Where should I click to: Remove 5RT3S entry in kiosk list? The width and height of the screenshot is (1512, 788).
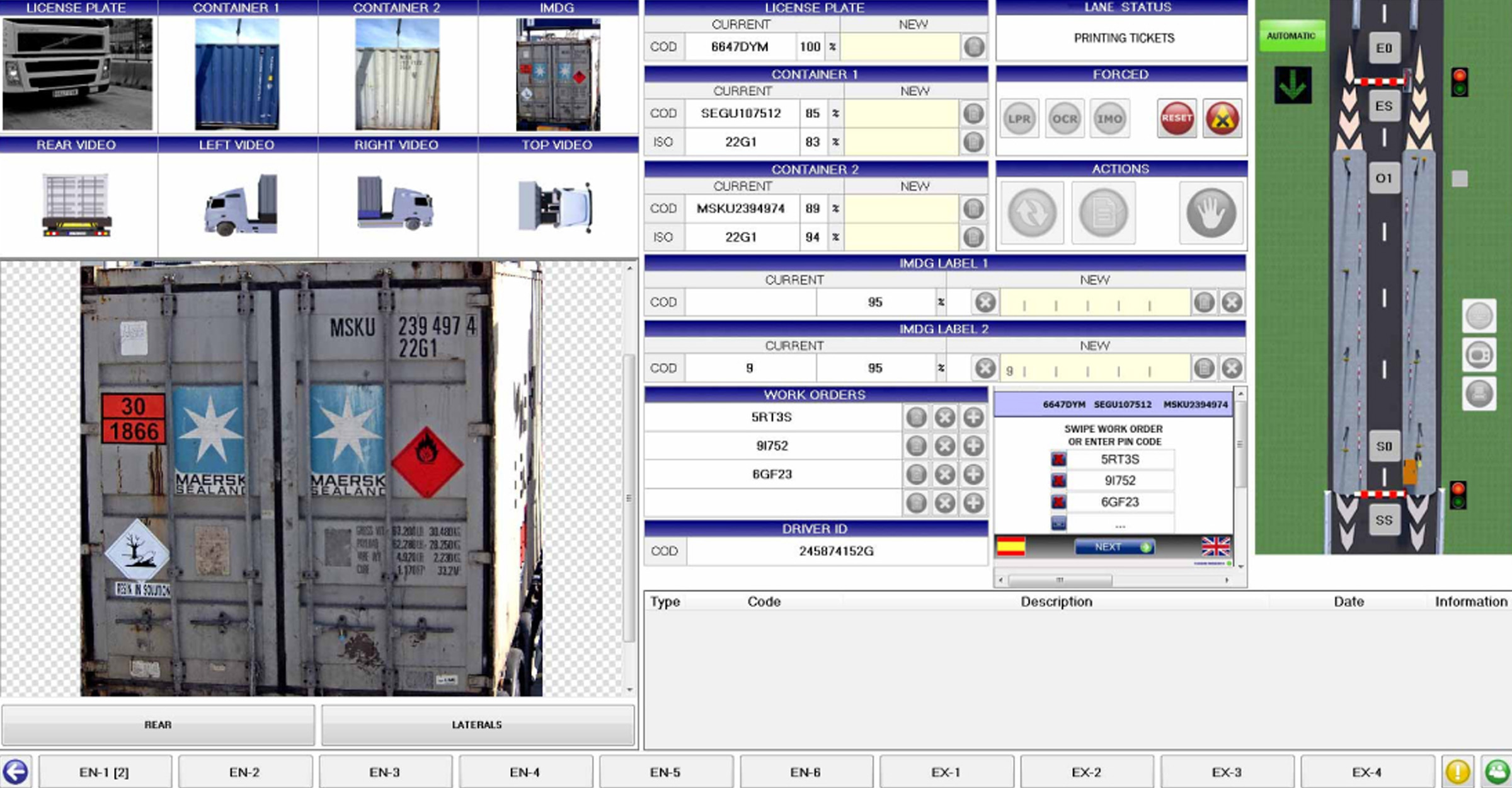pos(1058,460)
